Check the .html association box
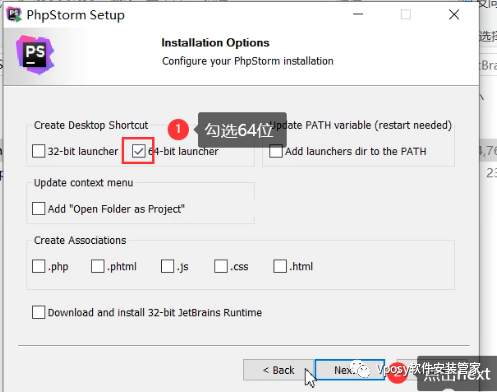This screenshot has height=392, width=497. point(280,266)
